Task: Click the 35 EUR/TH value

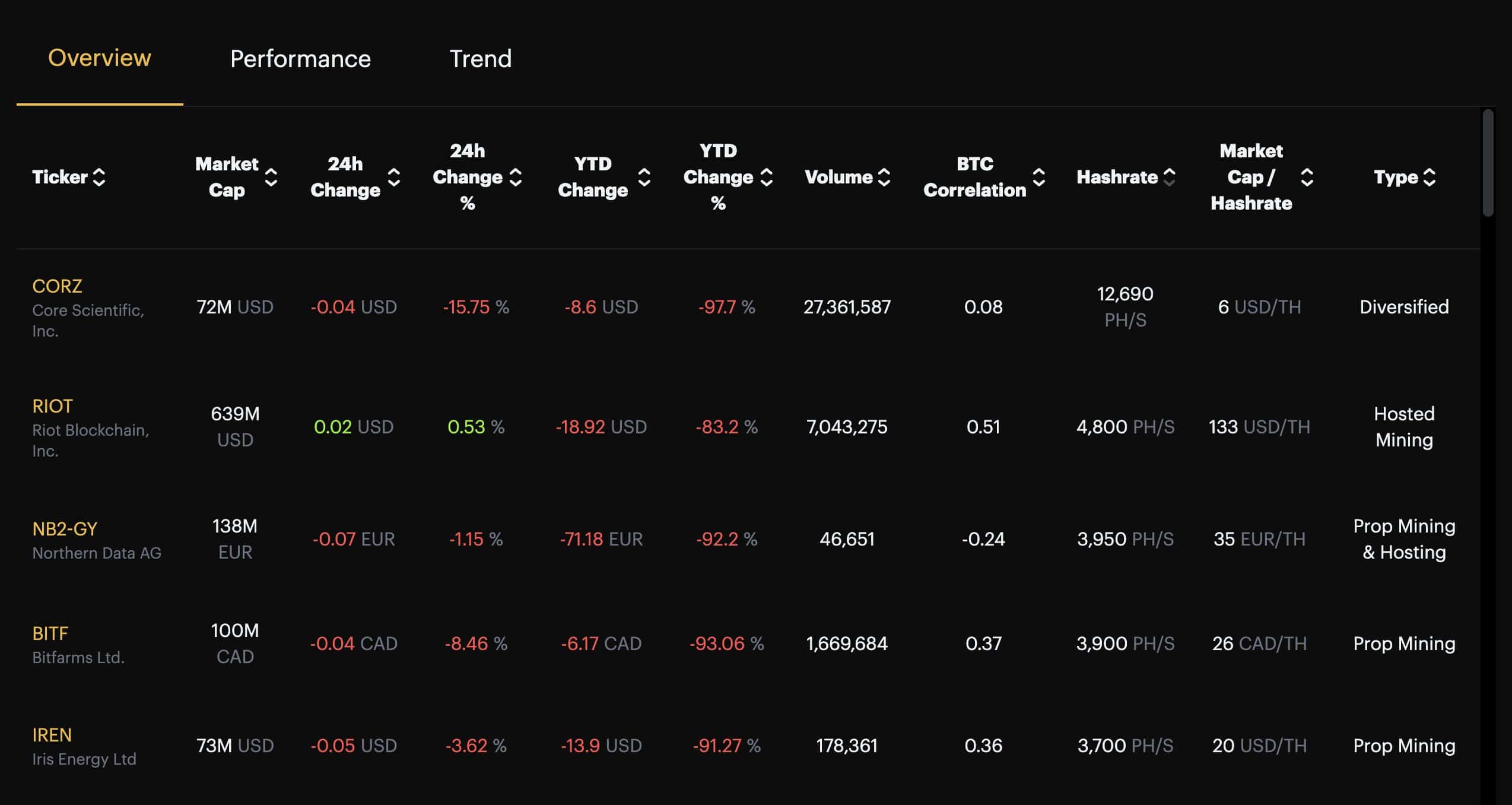Action: [x=1259, y=539]
